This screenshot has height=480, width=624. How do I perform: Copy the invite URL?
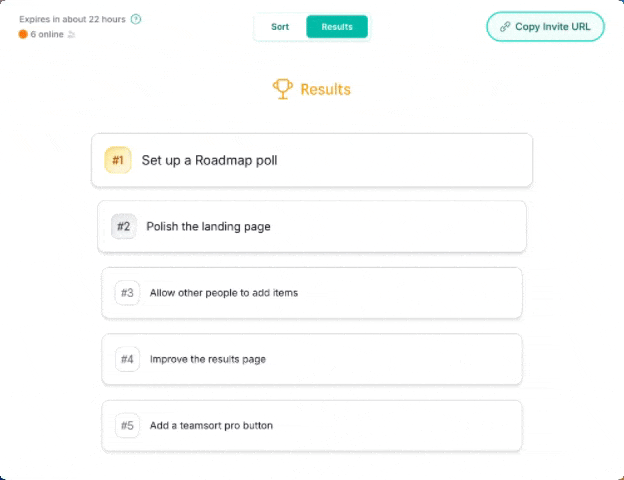pyautogui.click(x=545, y=27)
